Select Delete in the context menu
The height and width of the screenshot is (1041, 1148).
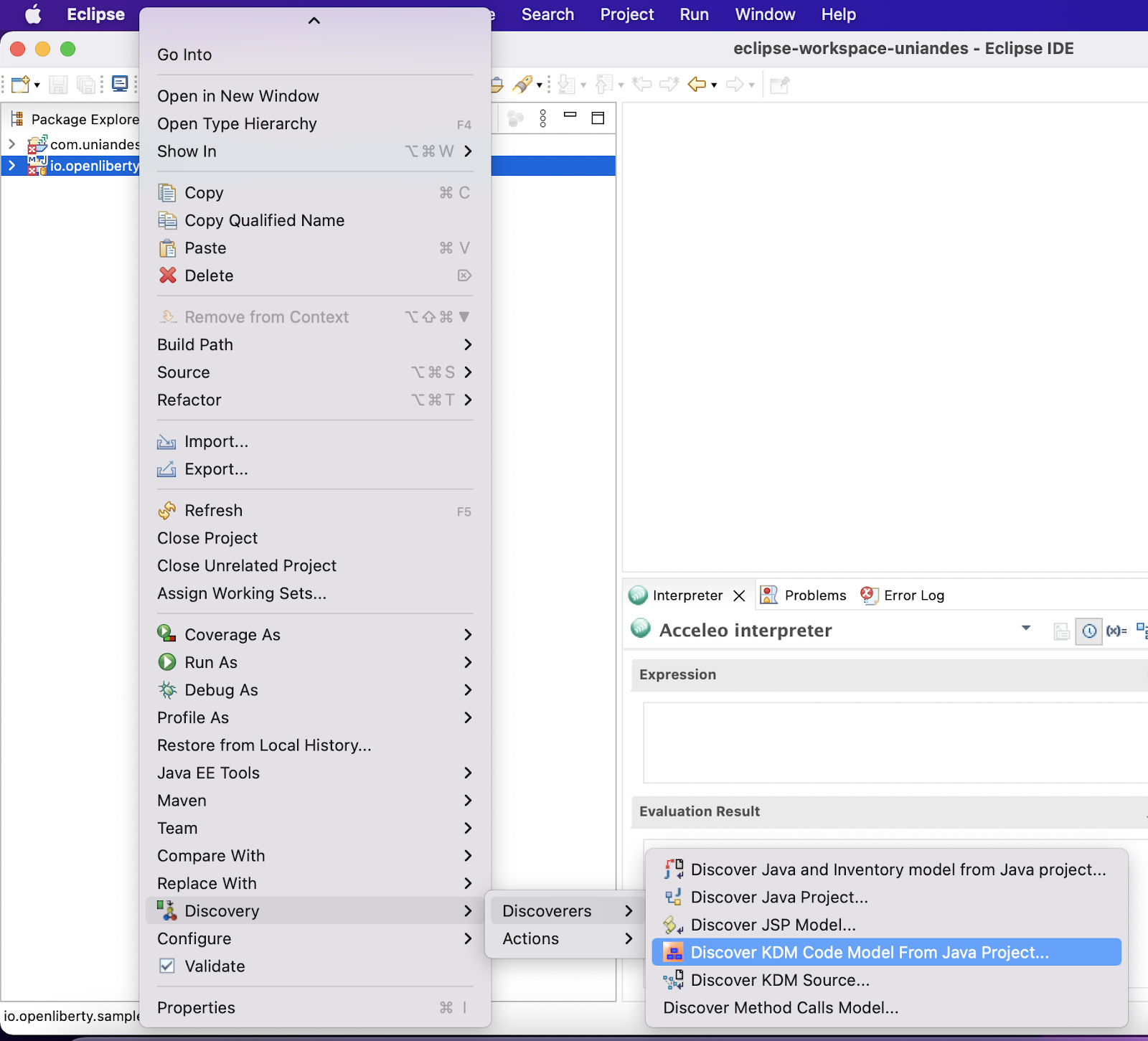[314, 275]
